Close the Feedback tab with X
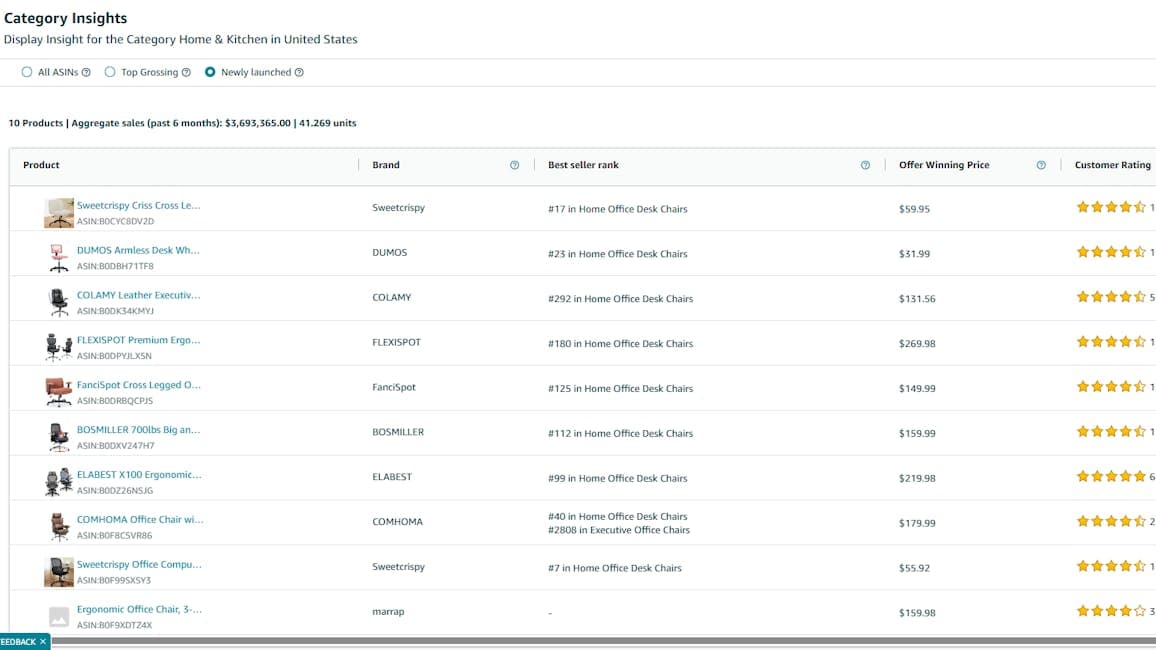This screenshot has height=650, width=1156. coord(43,642)
